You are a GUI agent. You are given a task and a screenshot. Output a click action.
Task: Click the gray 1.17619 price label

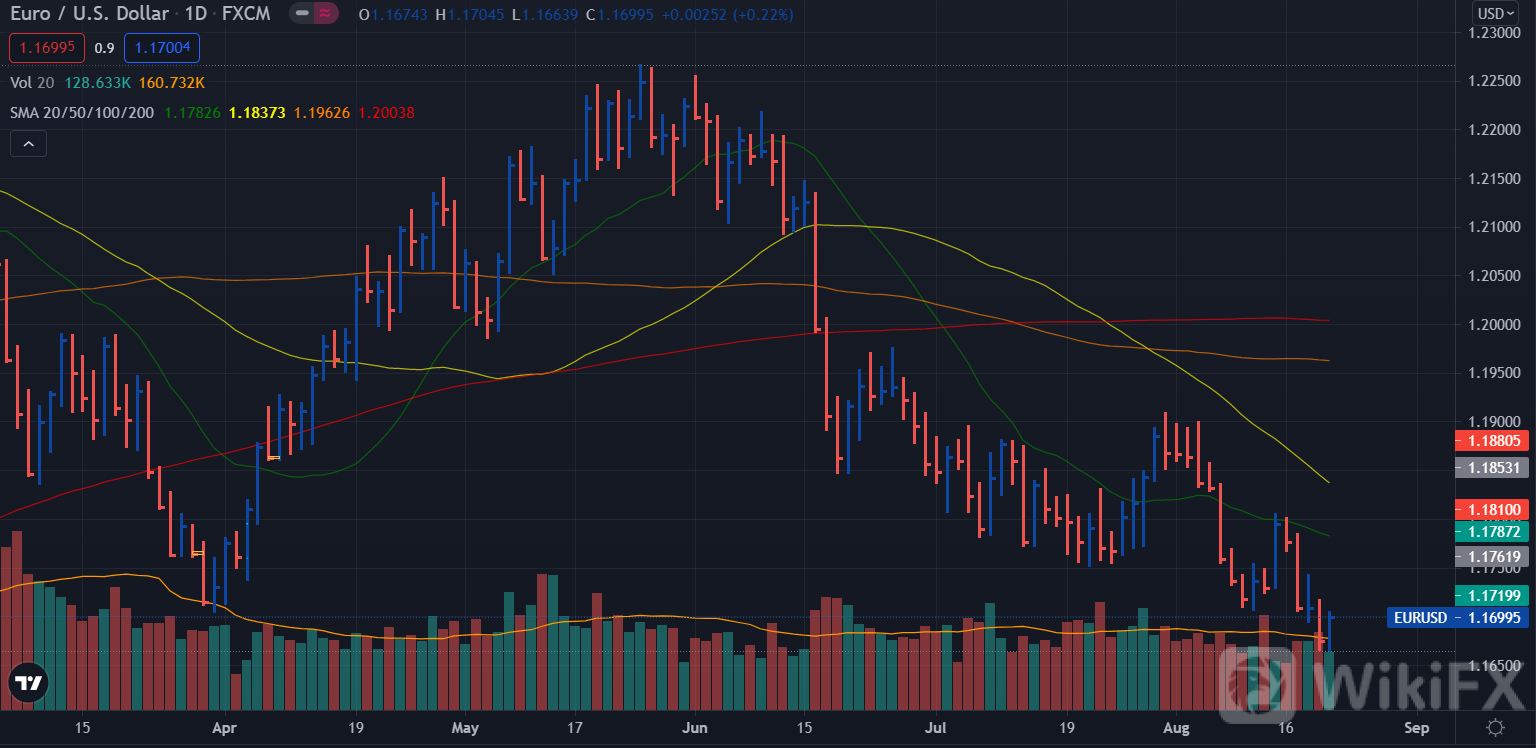(x=1493, y=557)
